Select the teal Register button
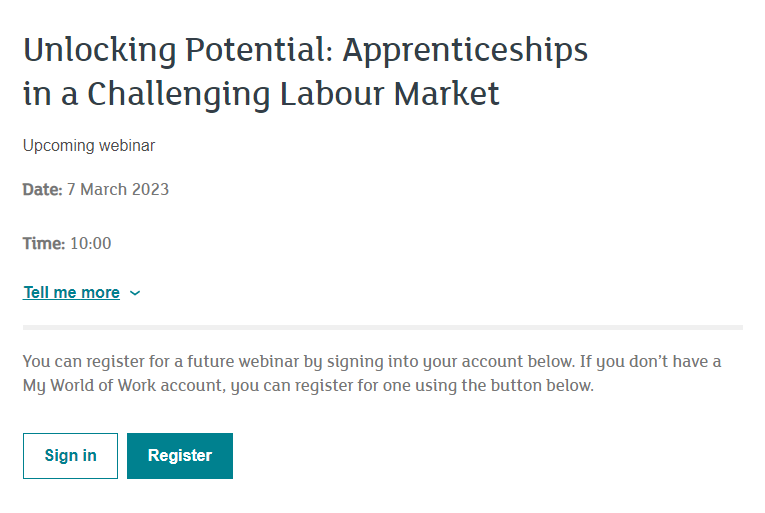Viewport: 765px width, 513px height. [180, 455]
